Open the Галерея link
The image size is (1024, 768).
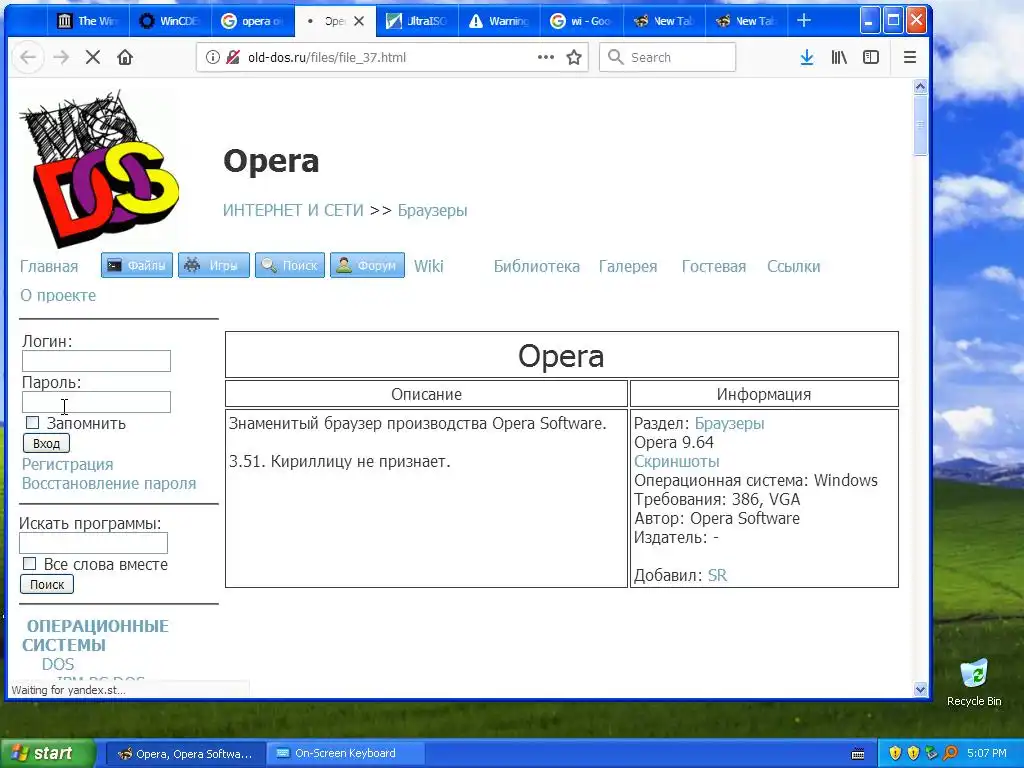pos(628,266)
